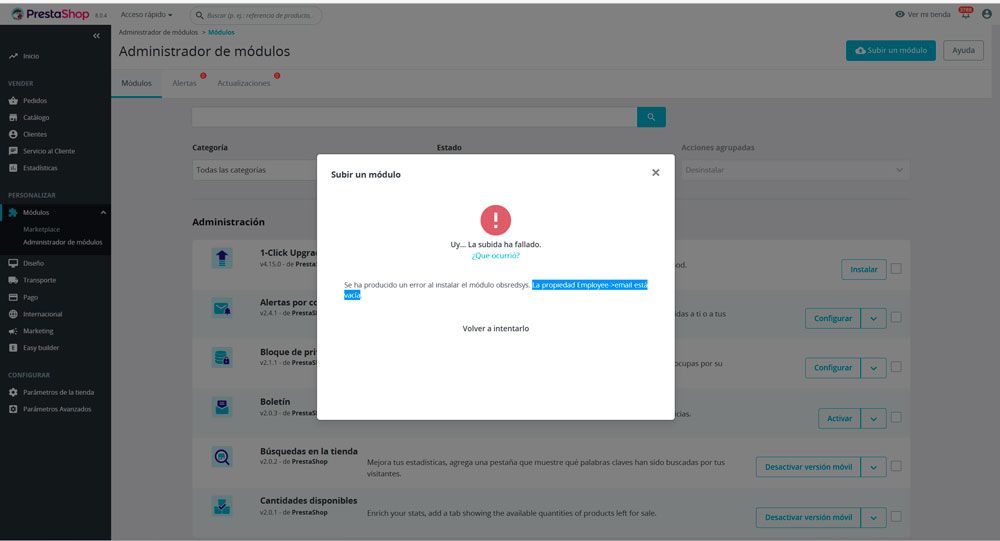Click the Activar button for Boletín
This screenshot has width=1000, height=541.
[839, 419]
